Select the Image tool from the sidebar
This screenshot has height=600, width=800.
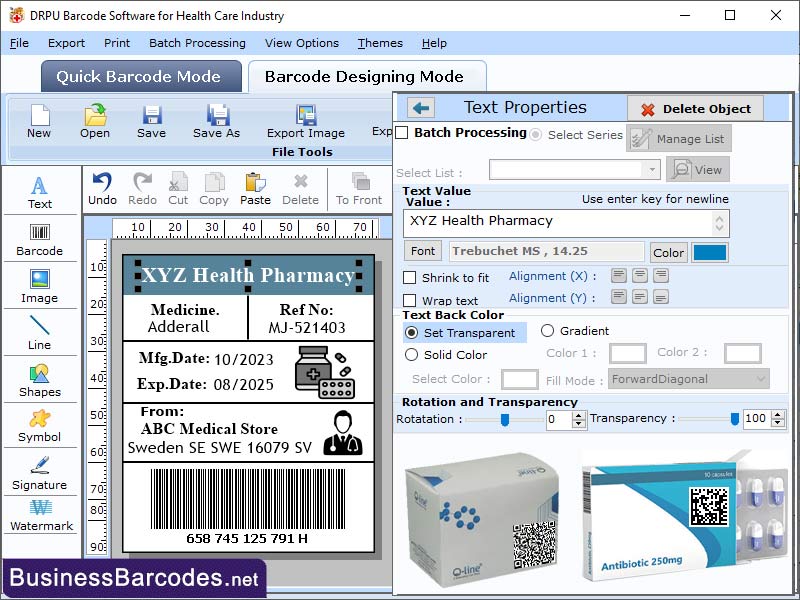pyautogui.click(x=40, y=287)
